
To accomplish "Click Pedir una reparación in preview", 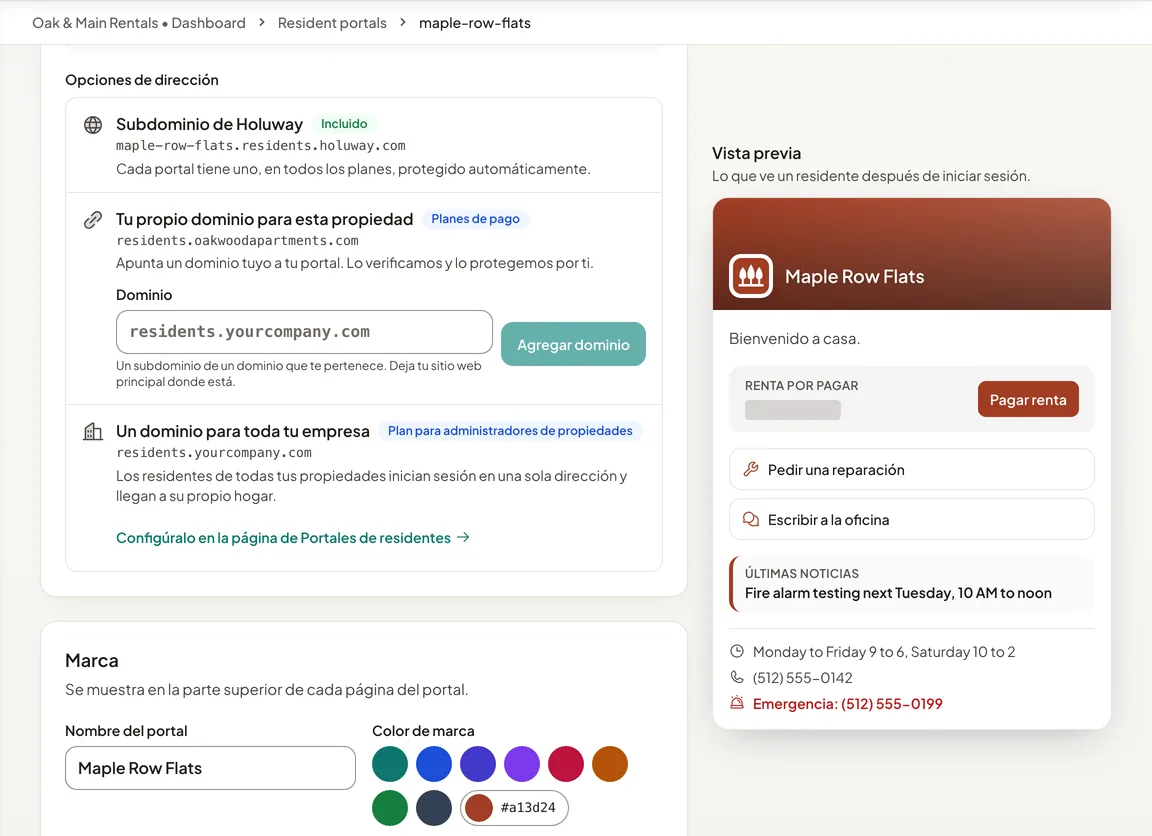I will 911,469.
